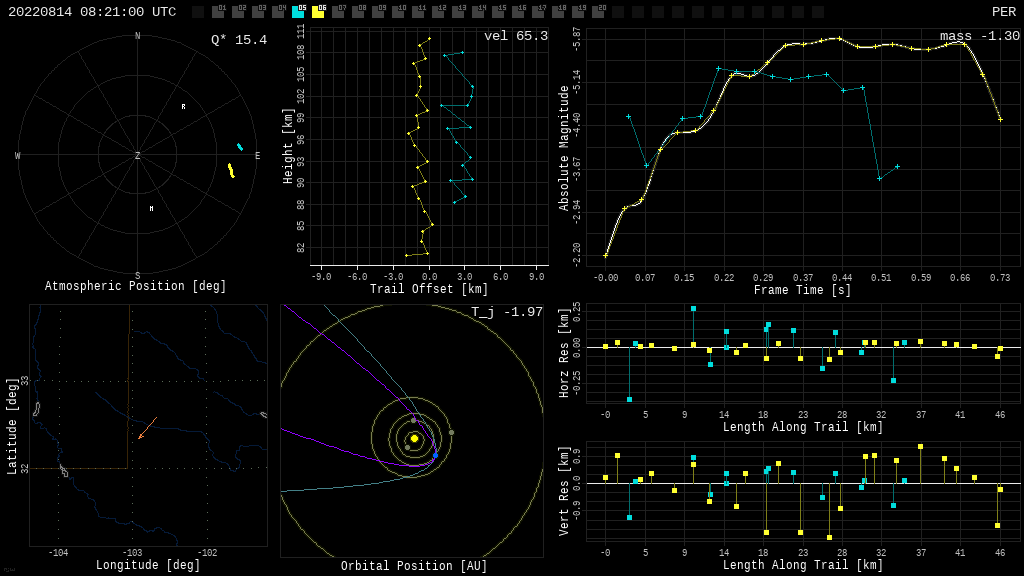This screenshot has width=1024, height=576.
Task: Click the cyan camera 05 indicator square
Action: 298,12
